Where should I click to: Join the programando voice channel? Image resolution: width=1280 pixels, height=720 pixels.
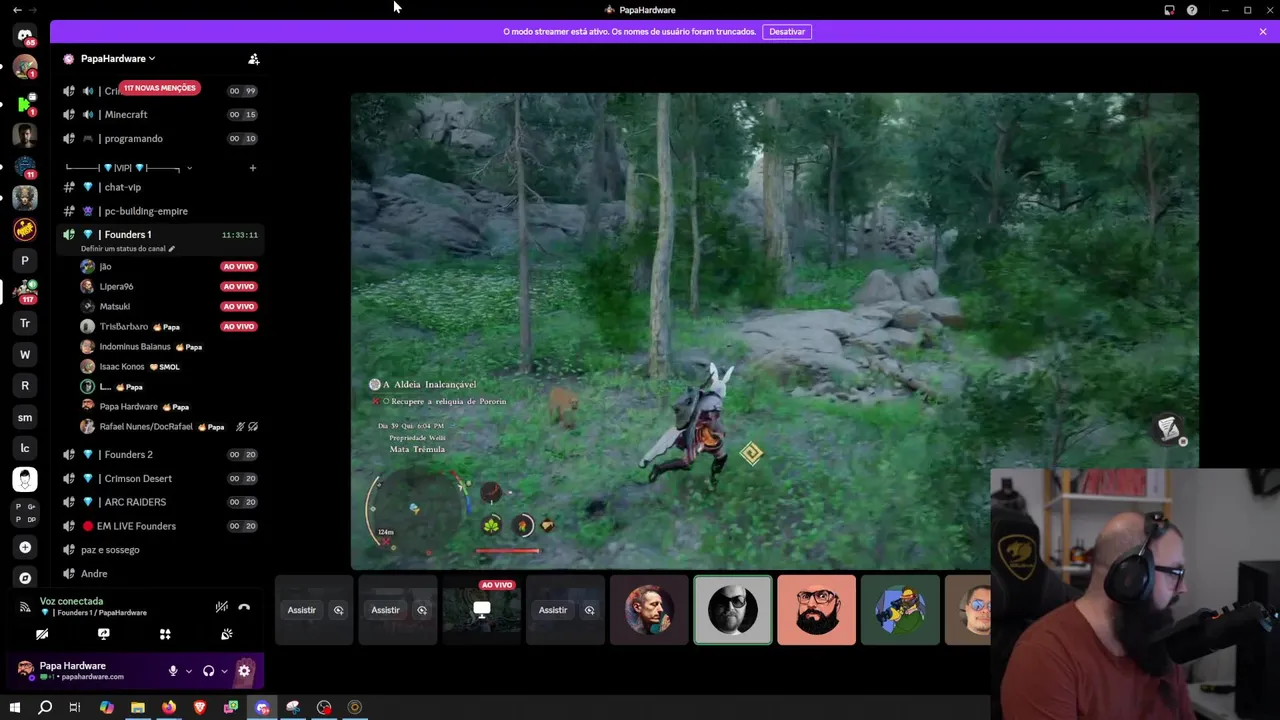click(160, 139)
